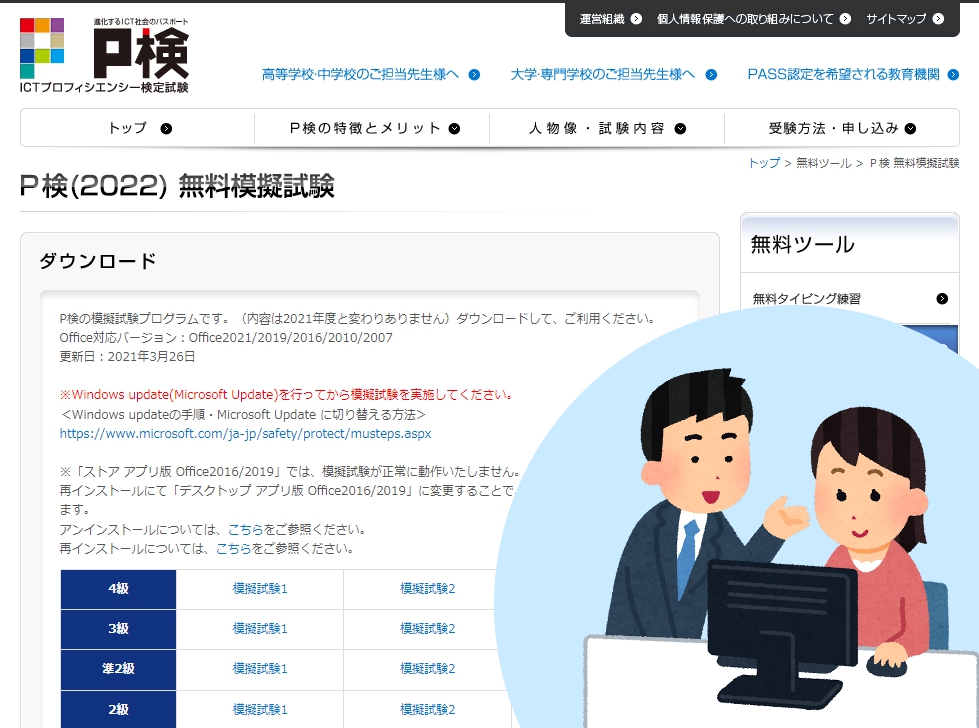
Task: Click arrow icon beside 個人情報保護への取り組みについて
Action: [x=846, y=18]
